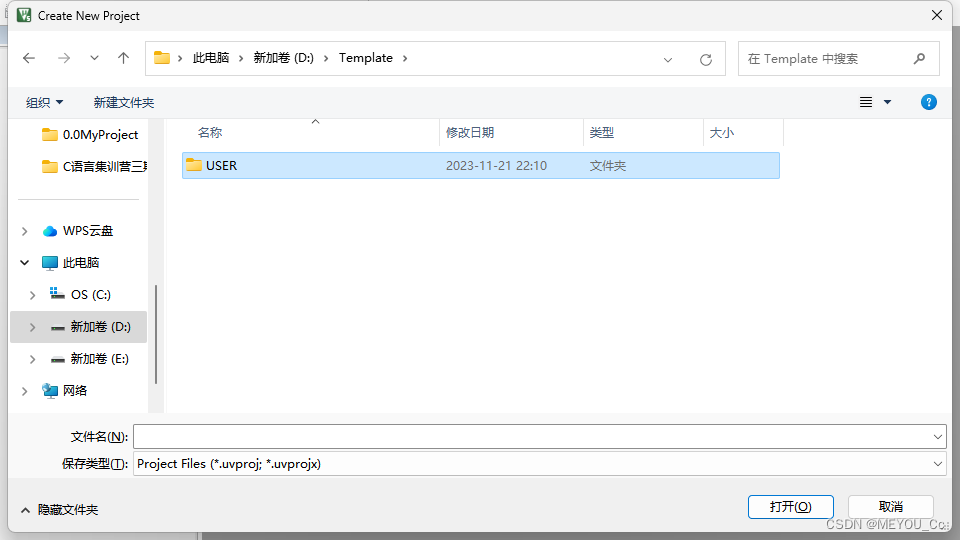Click the USER folder icon
Viewport: 960px width, 540px height.
[x=193, y=165]
